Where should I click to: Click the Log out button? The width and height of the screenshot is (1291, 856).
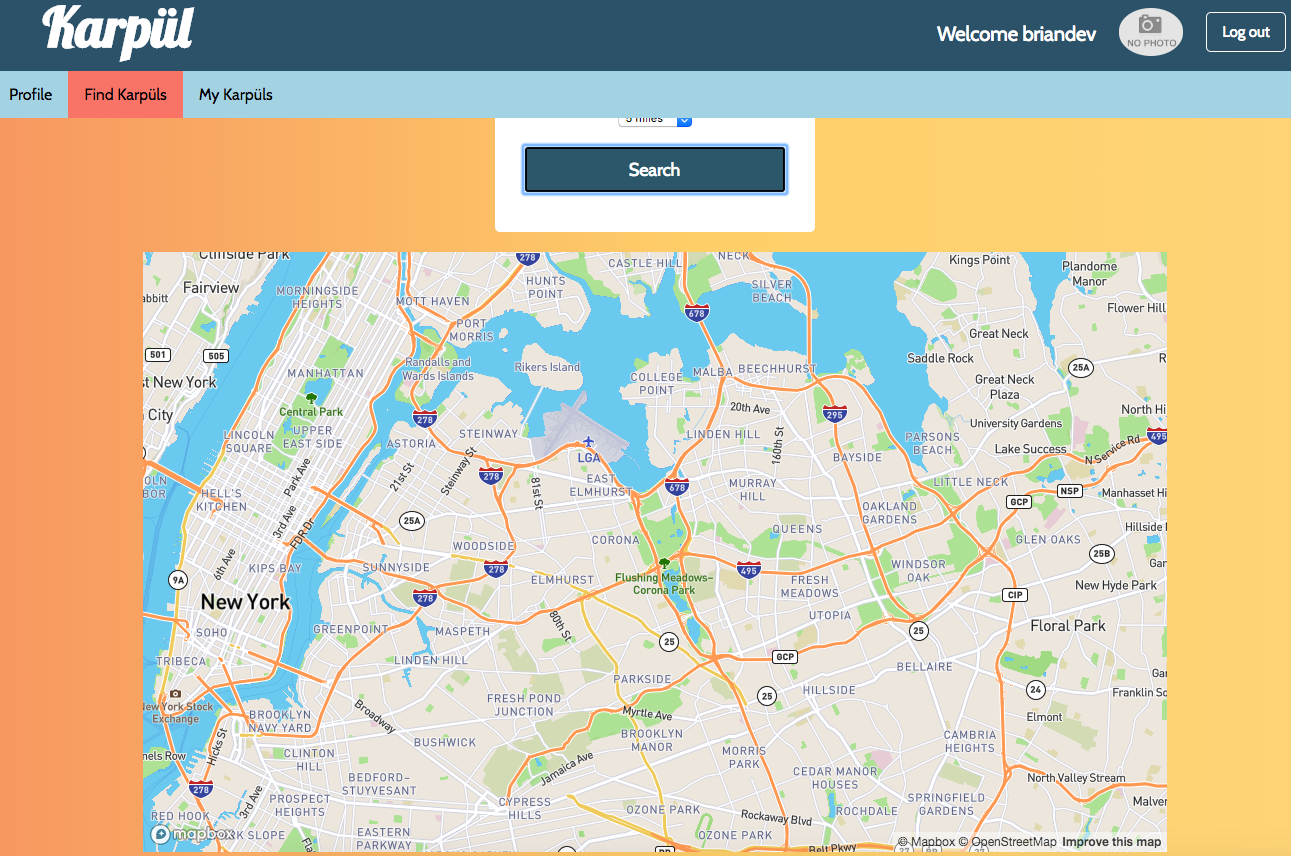click(x=1245, y=32)
